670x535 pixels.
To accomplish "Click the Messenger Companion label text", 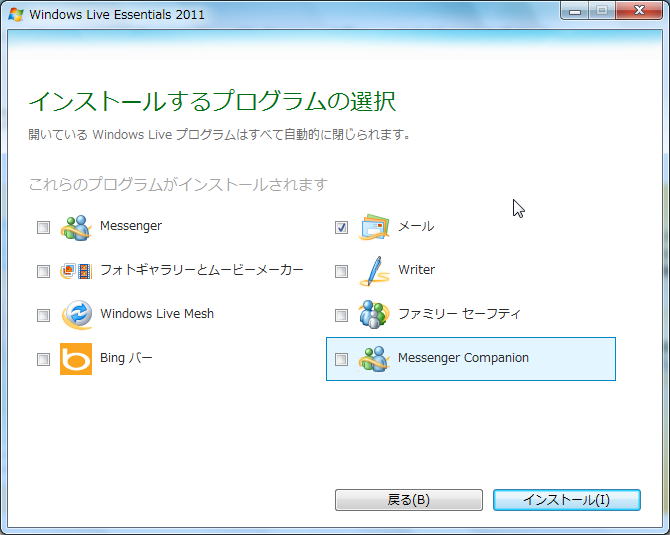I will [x=463, y=358].
